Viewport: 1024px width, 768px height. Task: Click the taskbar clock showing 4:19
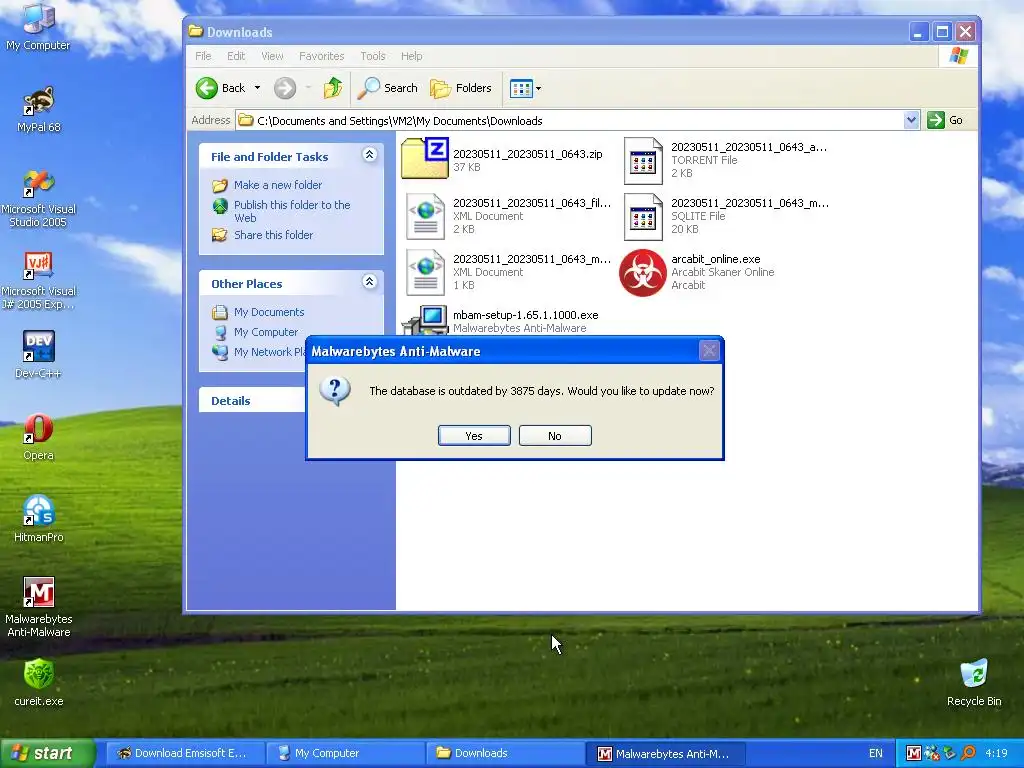pyautogui.click(x=996, y=753)
